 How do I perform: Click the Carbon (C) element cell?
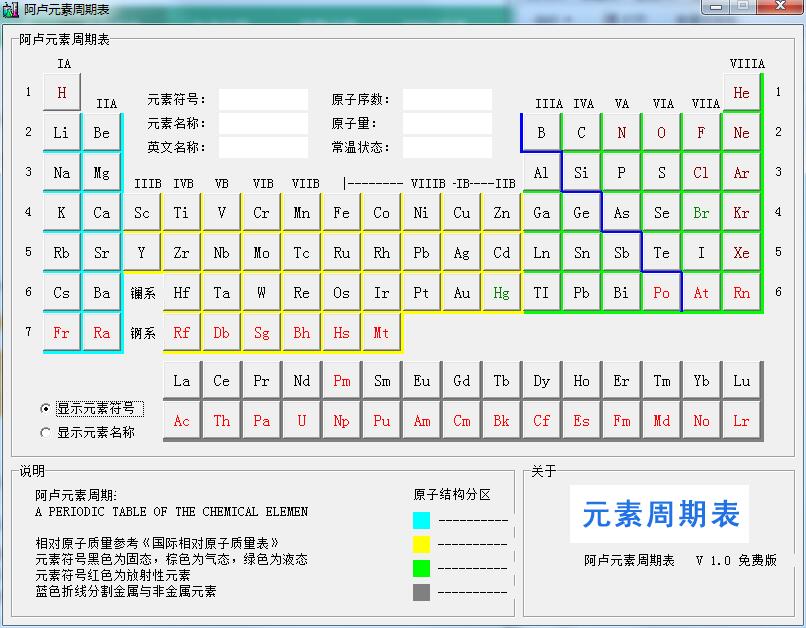(x=581, y=132)
